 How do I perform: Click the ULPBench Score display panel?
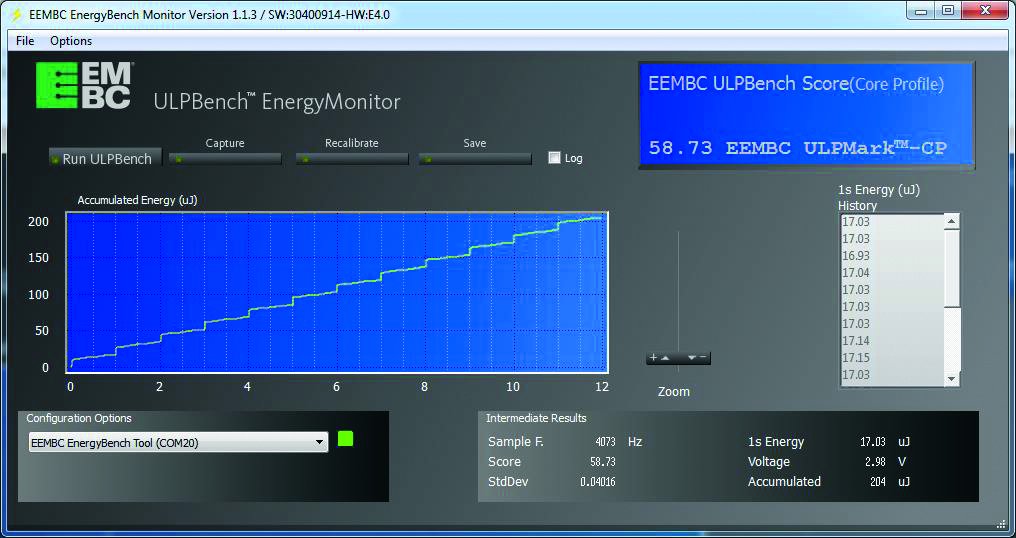(x=806, y=116)
